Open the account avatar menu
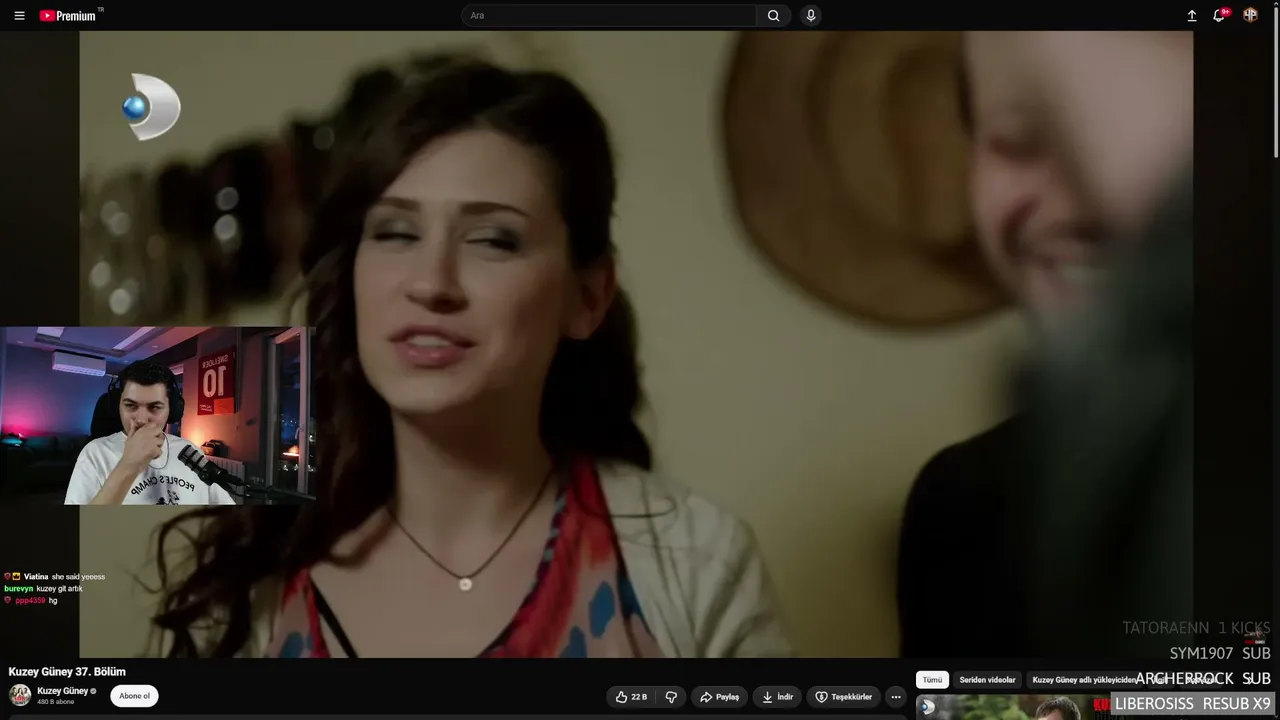 point(1250,16)
